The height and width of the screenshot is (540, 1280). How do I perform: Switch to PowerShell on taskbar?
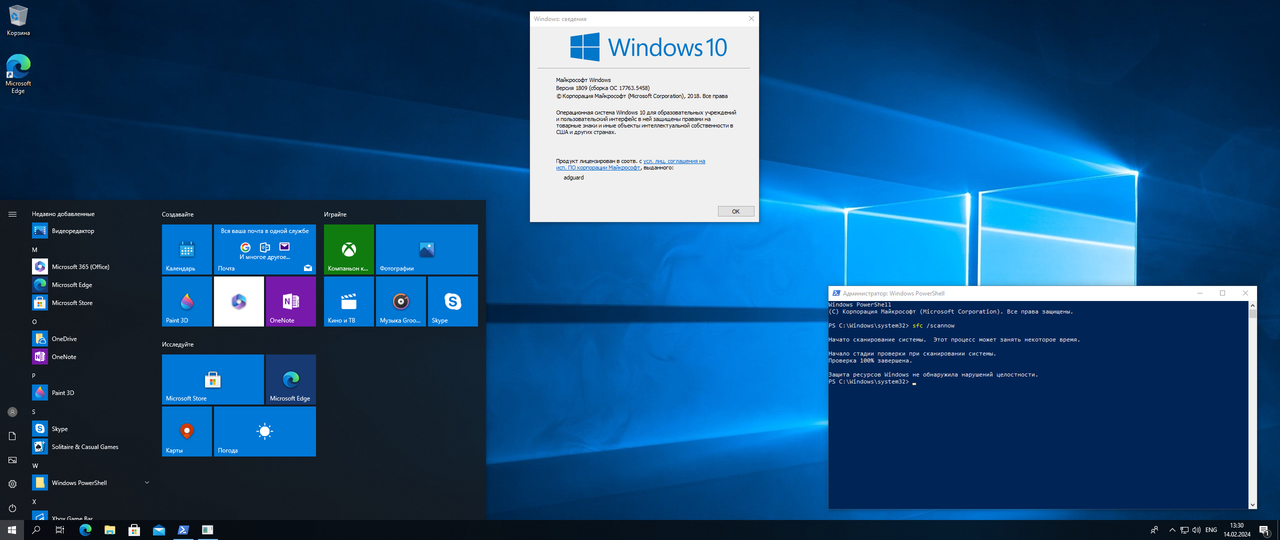tap(183, 530)
